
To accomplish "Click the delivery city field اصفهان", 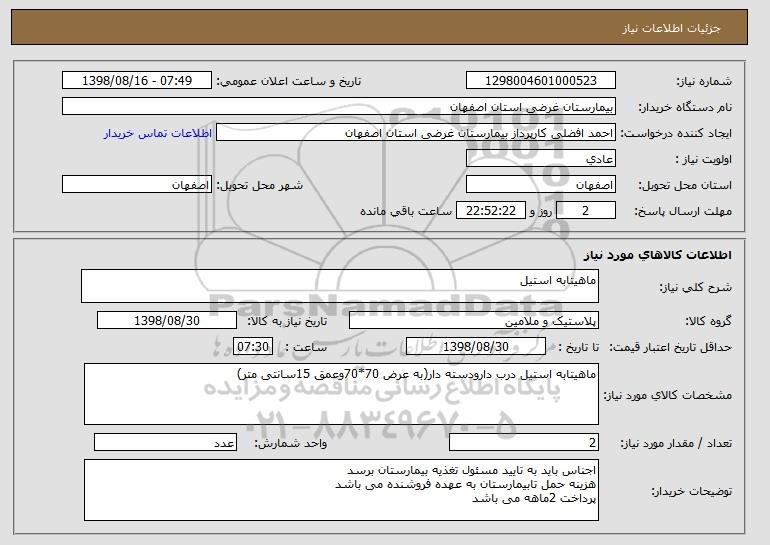I will click(137, 185).
